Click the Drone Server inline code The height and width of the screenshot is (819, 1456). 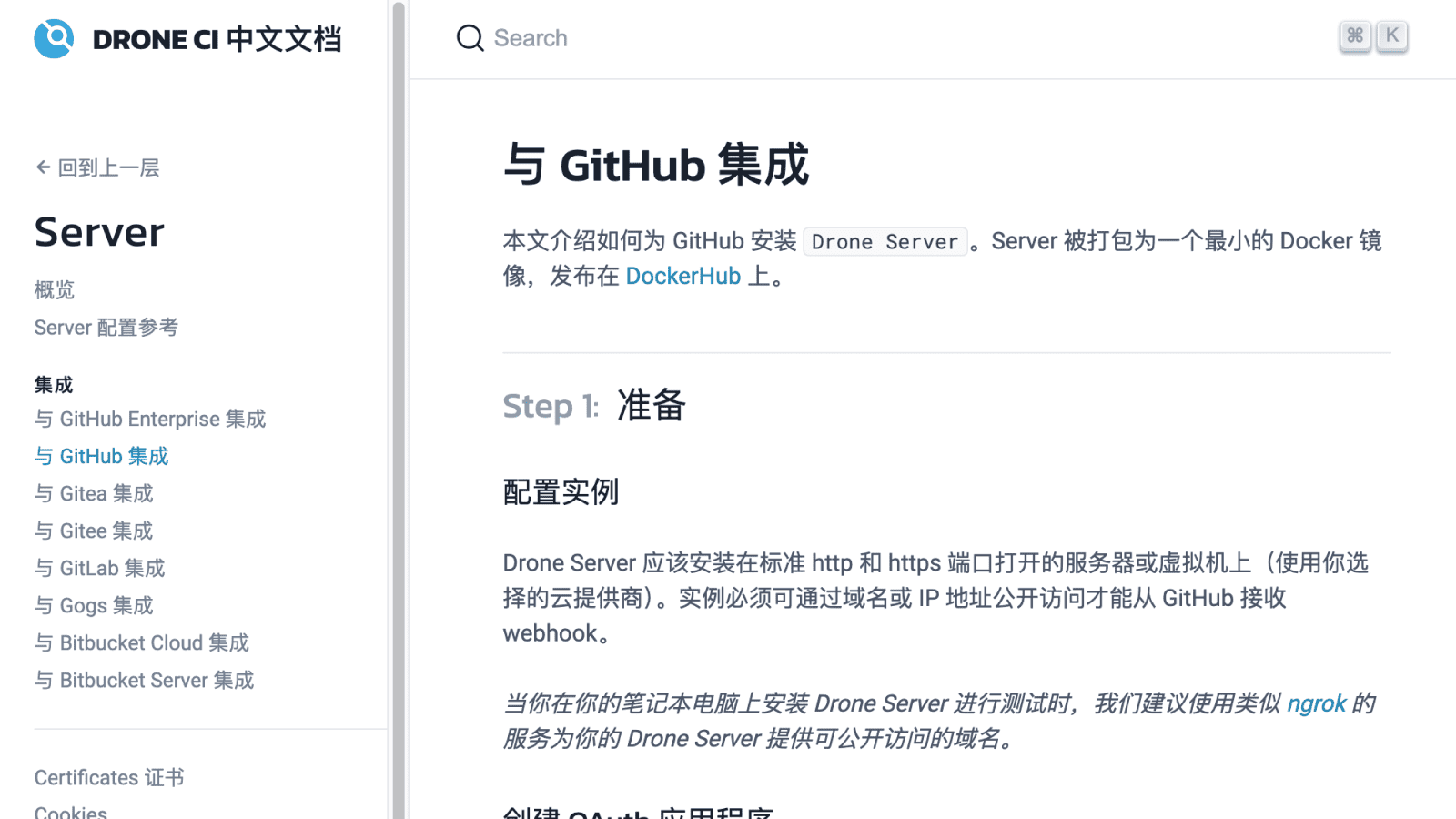click(x=885, y=241)
